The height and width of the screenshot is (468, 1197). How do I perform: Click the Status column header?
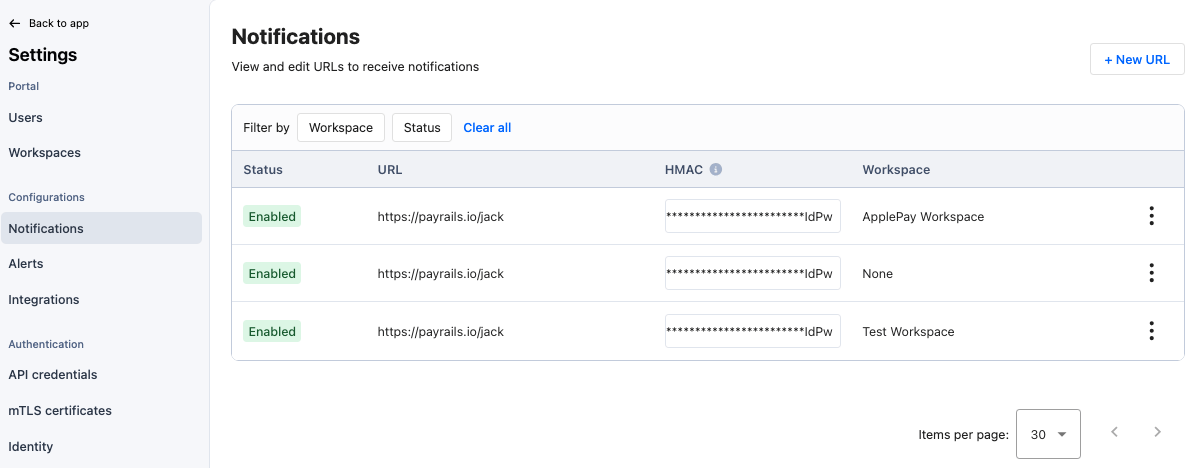pos(263,169)
